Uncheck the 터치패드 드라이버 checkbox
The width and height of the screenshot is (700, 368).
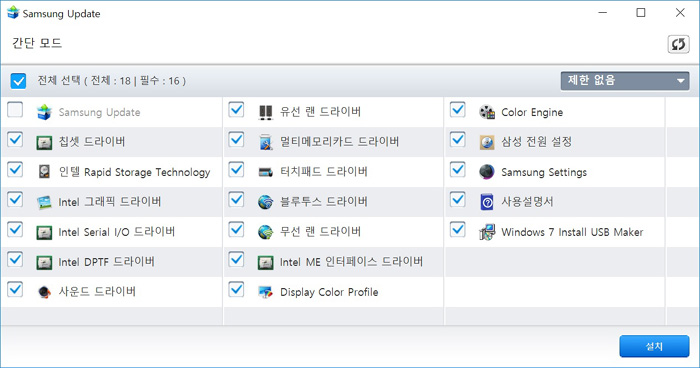pos(236,170)
